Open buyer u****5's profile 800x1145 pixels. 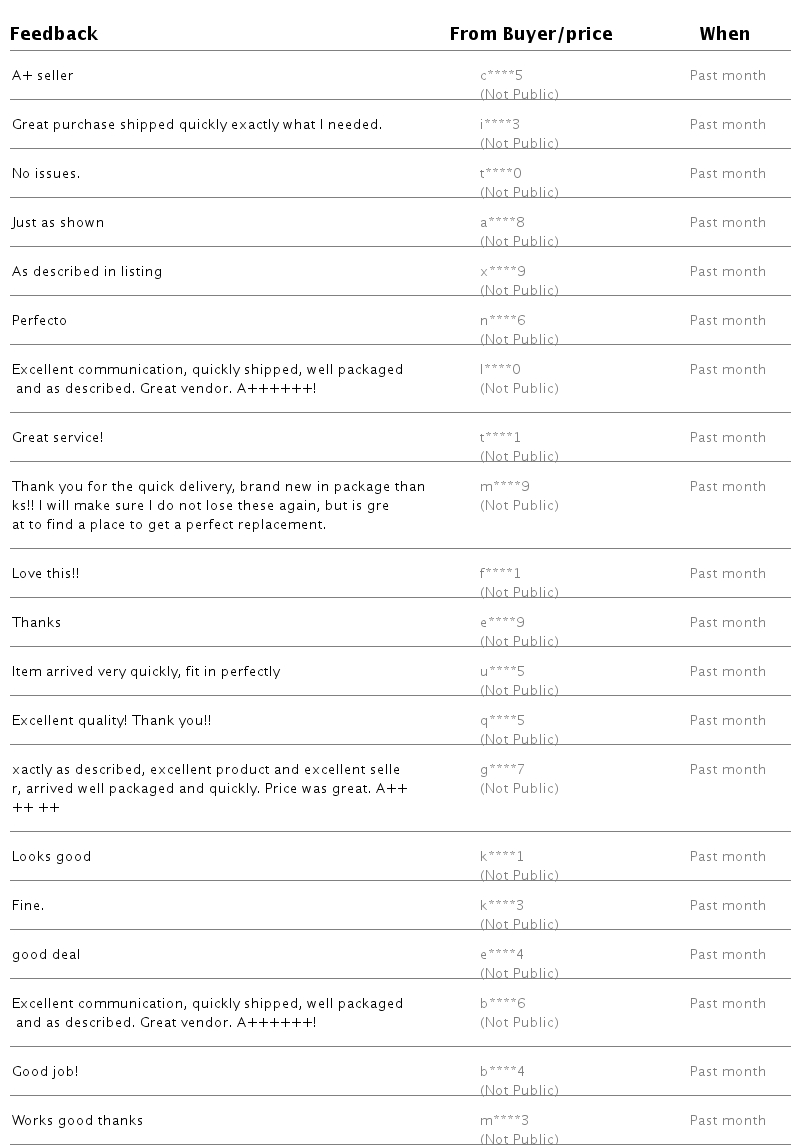pyautogui.click(x=502, y=671)
